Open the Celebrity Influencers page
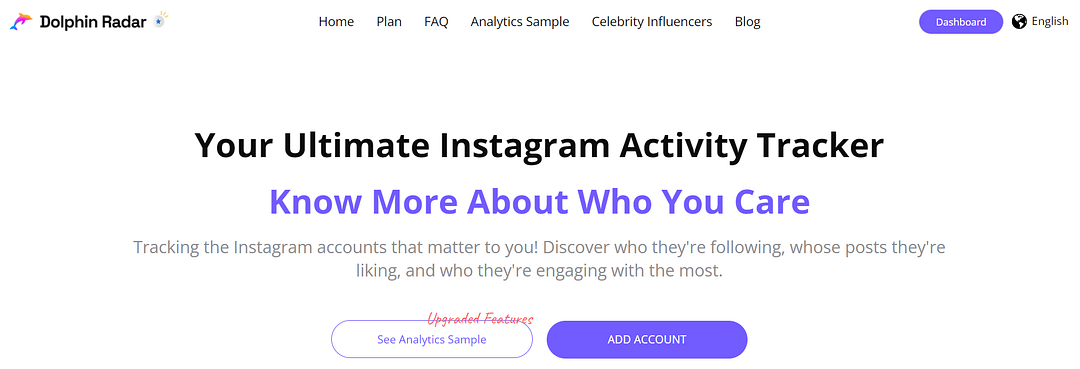This screenshot has width=1080, height=369. (x=652, y=21)
